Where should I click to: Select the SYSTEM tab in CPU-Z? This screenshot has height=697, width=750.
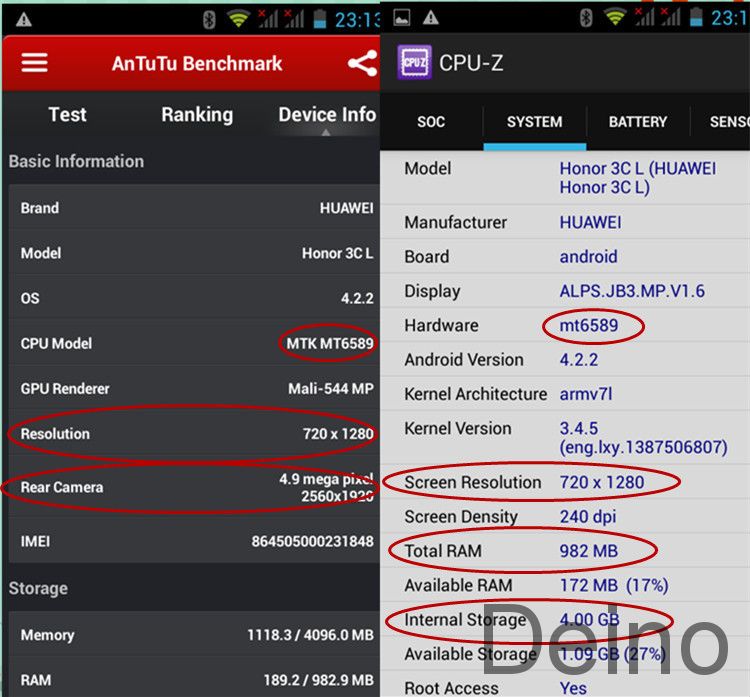click(x=535, y=122)
